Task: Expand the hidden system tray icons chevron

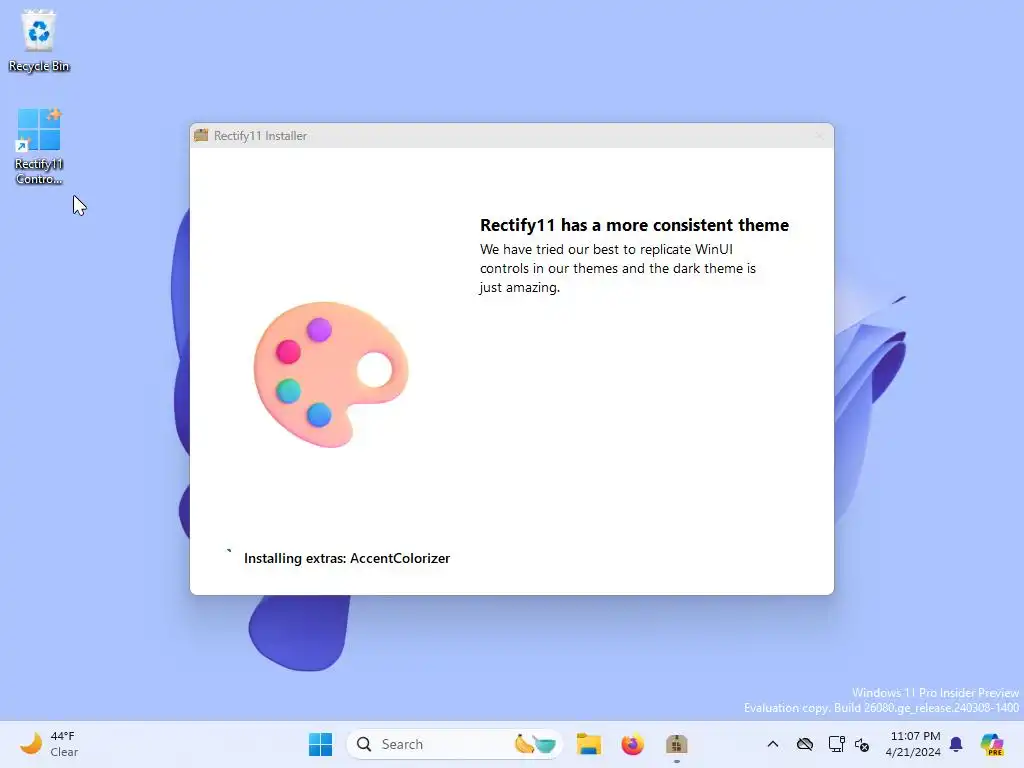Action: 773,744
